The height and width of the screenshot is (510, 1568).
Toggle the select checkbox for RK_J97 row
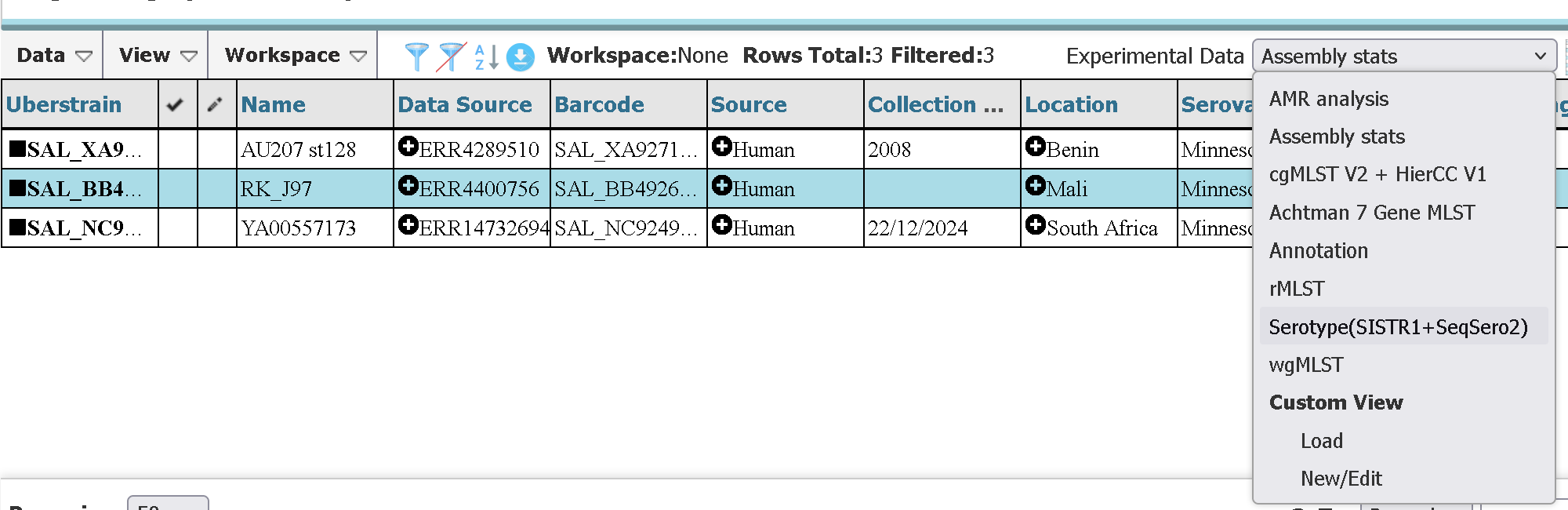[x=178, y=188]
